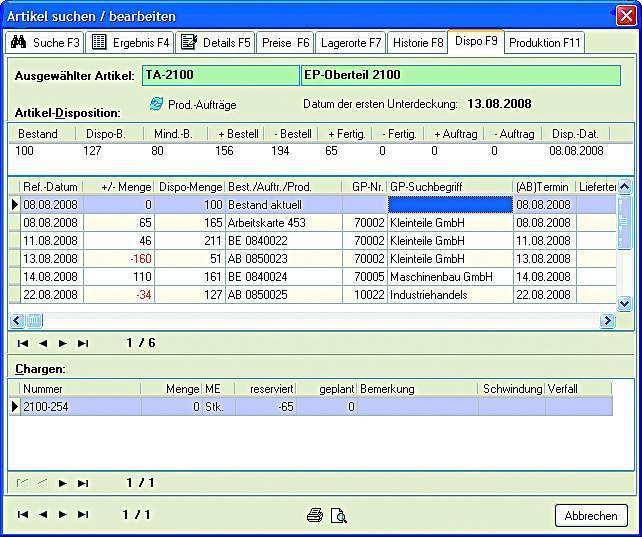
Task: Switch to the Historie F8 tab
Action: 418,43
